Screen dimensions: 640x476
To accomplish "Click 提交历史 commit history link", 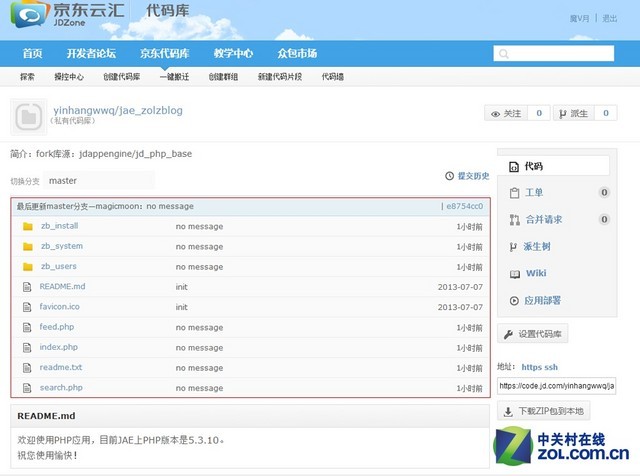I will point(468,176).
